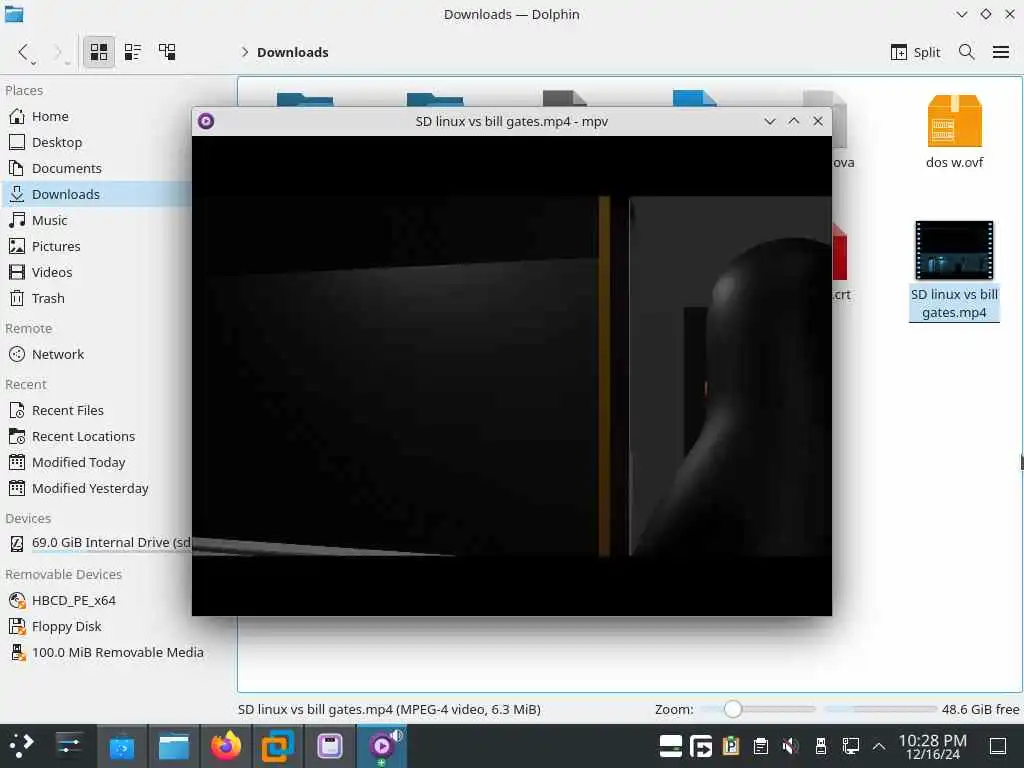This screenshot has height=768, width=1024.
Task: Open the purple disk utility taskbar icon
Action: point(330,746)
